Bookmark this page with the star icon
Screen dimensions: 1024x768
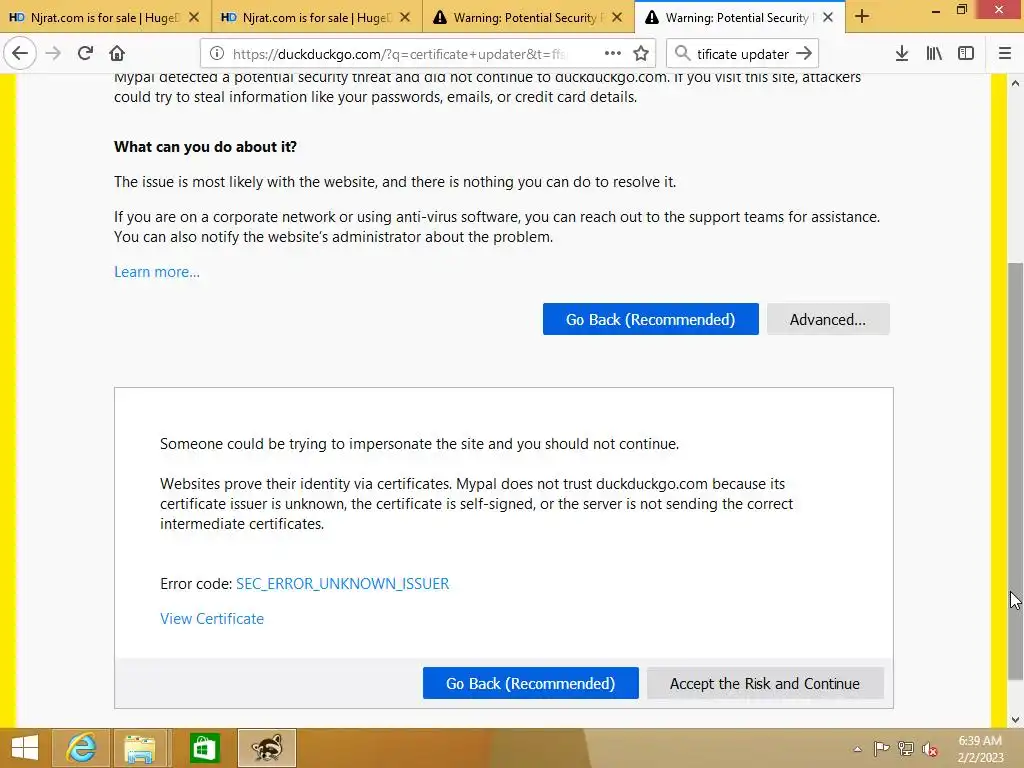pos(641,54)
